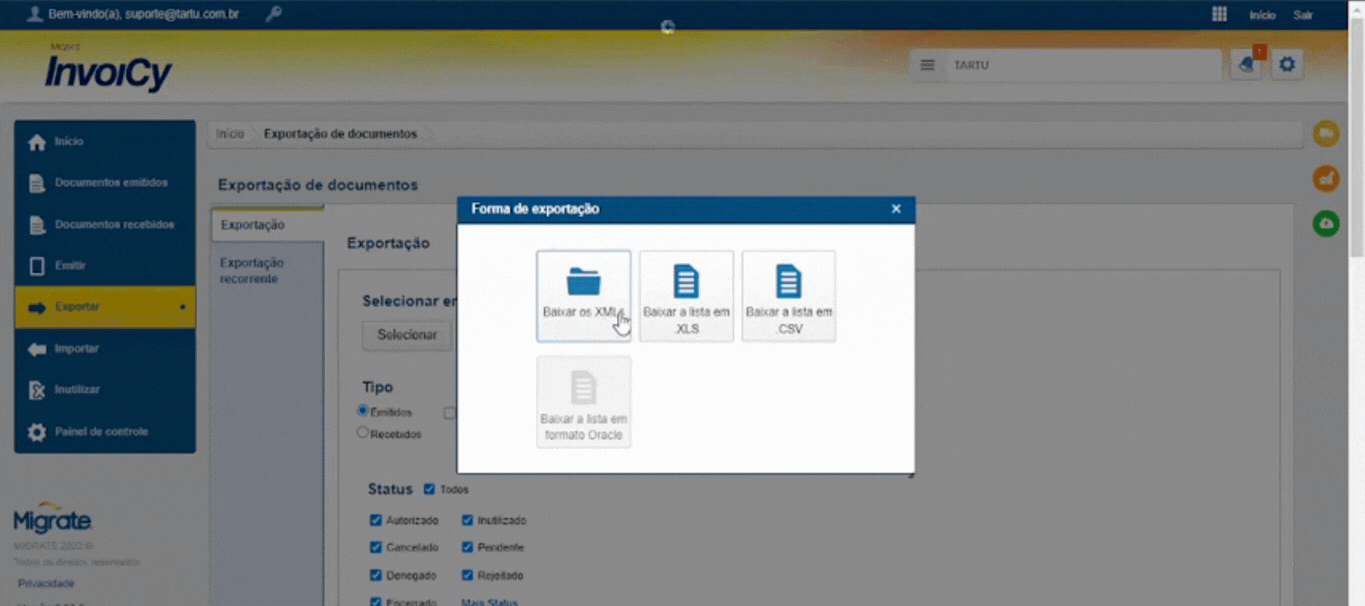Close the Forma de exportação dialog
Screen dimensions: 1365x606
click(896, 209)
